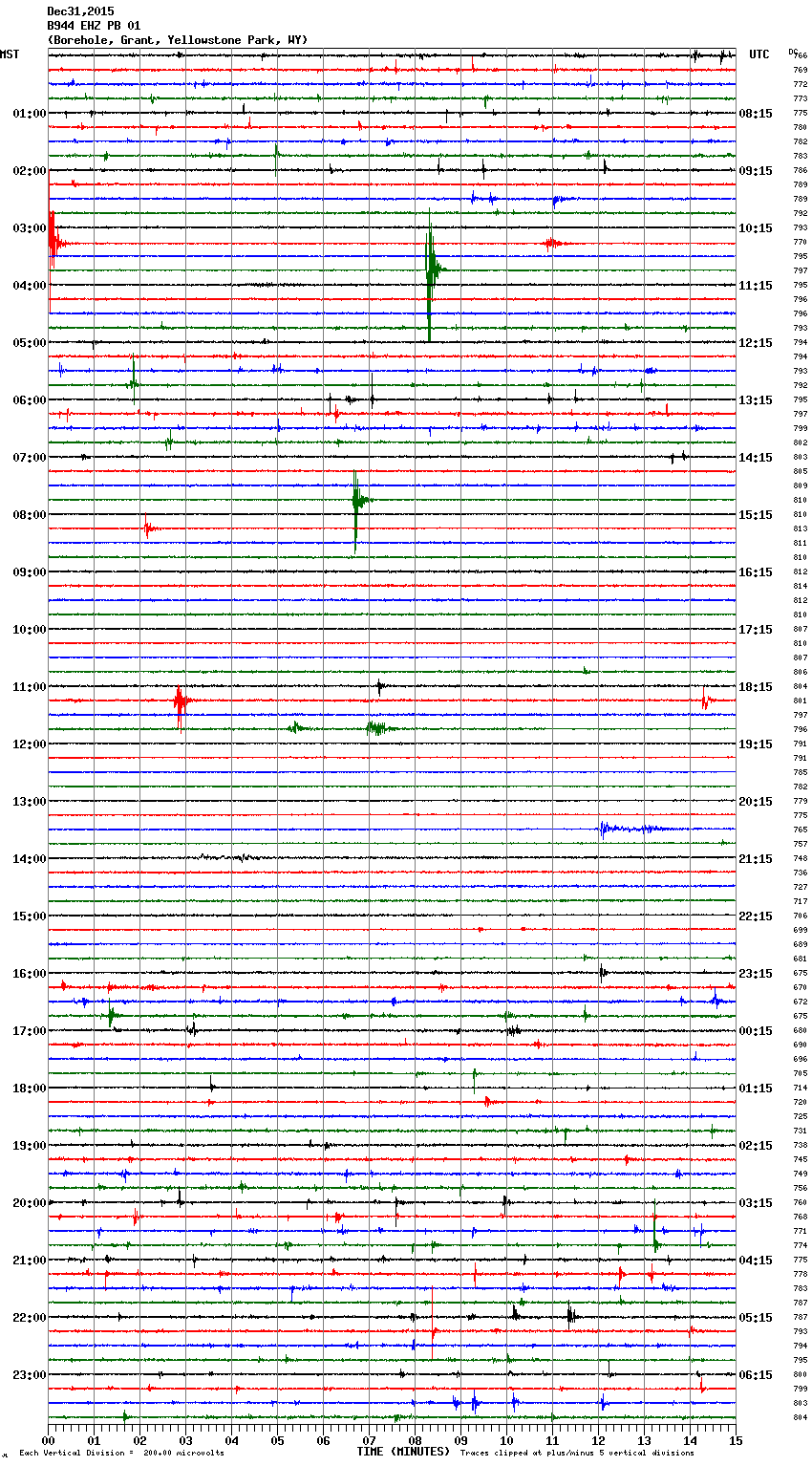Select the 17:00 MST row label
This screenshot has width=812, height=1466.
[30, 1031]
